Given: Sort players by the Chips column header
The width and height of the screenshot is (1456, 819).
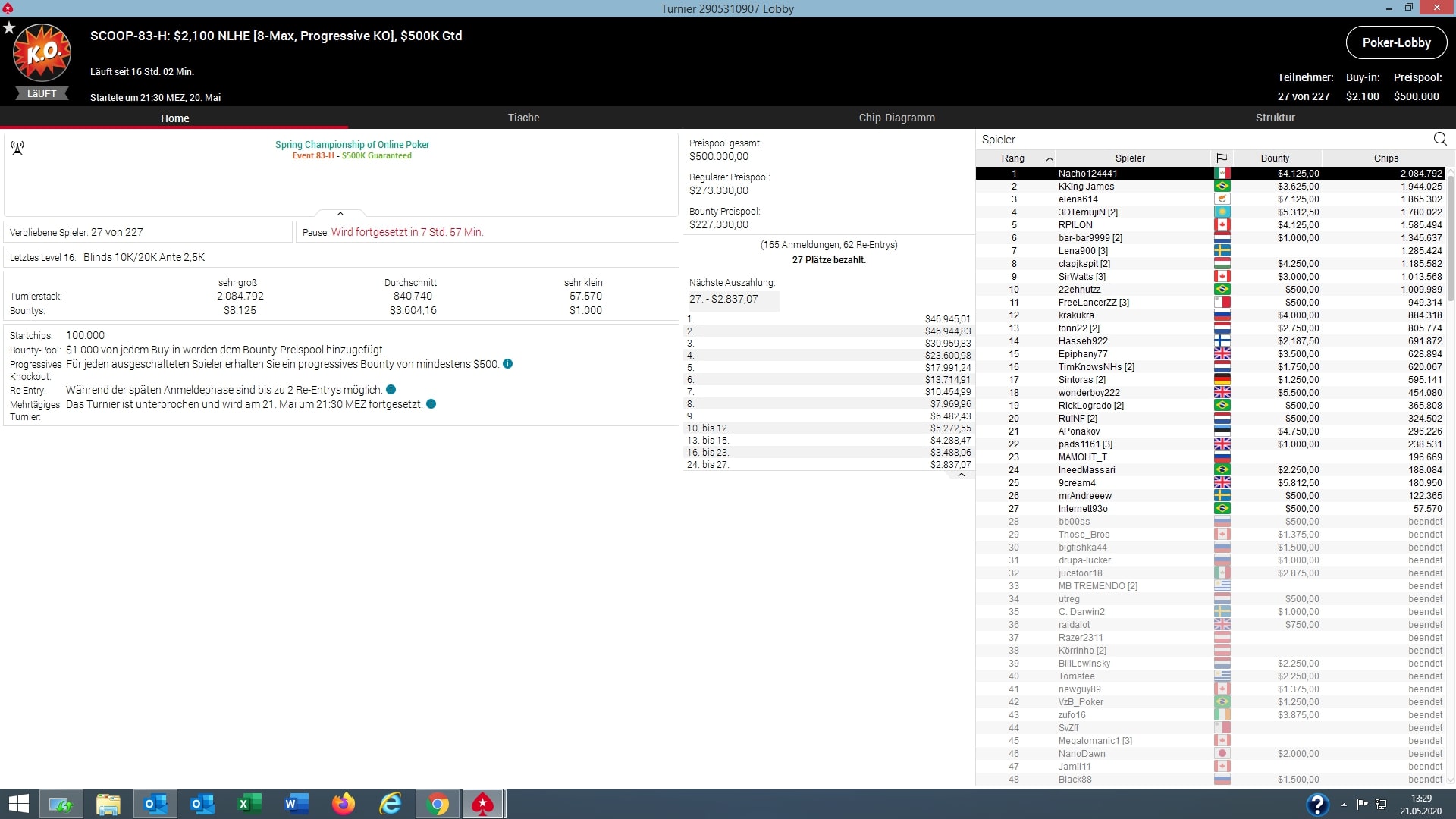Looking at the screenshot, I should [1385, 158].
